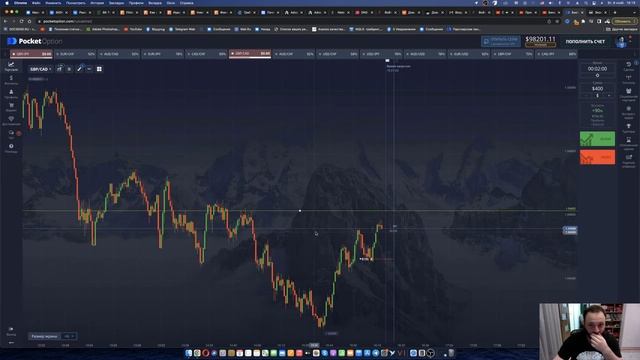
Task: Open the Achievements diamond icon in sidebar
Action: pyautogui.click(x=11, y=120)
